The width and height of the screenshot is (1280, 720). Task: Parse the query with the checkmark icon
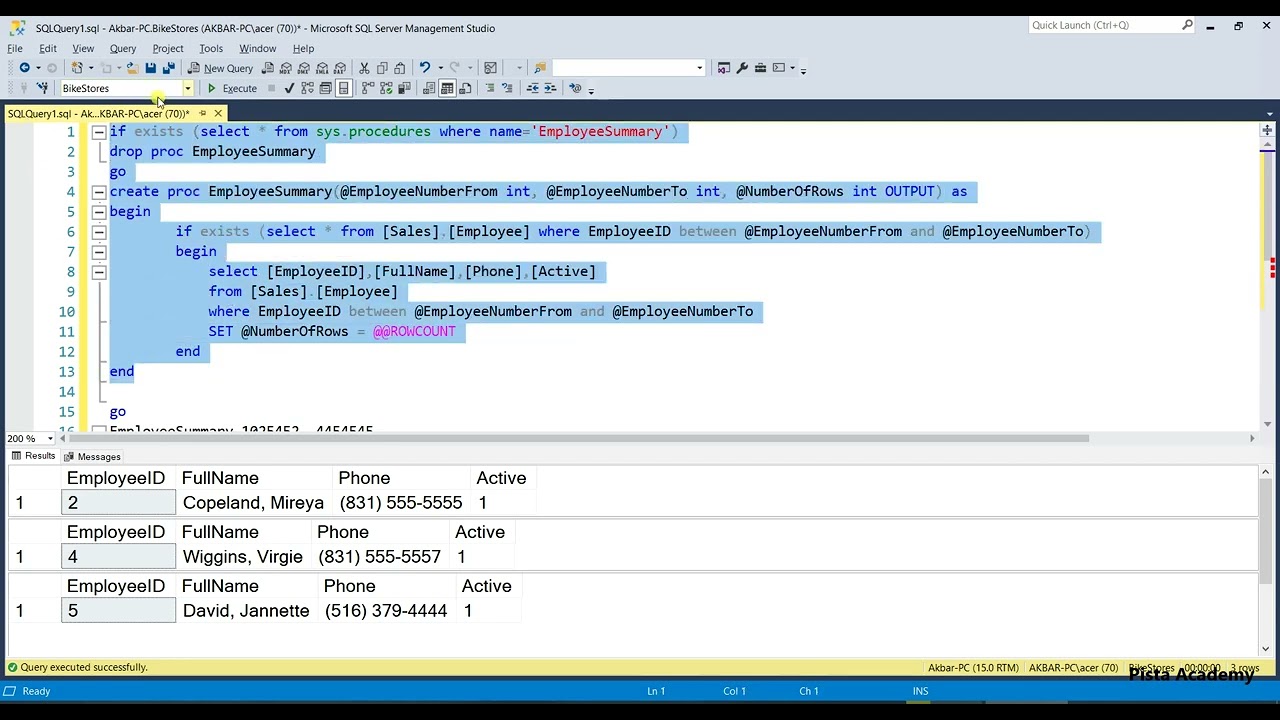(x=289, y=88)
